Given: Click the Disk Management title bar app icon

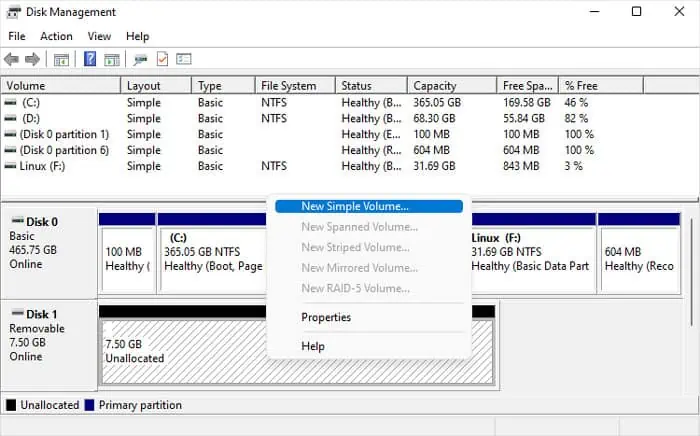Looking at the screenshot, I should click(x=12, y=12).
